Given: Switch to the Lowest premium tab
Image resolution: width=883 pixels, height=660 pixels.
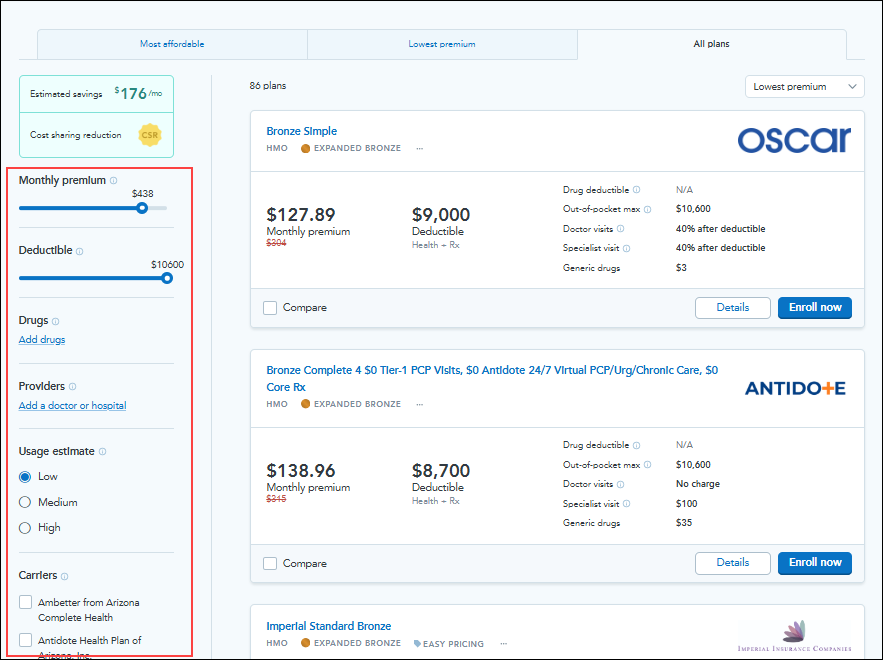Looking at the screenshot, I should [x=442, y=44].
